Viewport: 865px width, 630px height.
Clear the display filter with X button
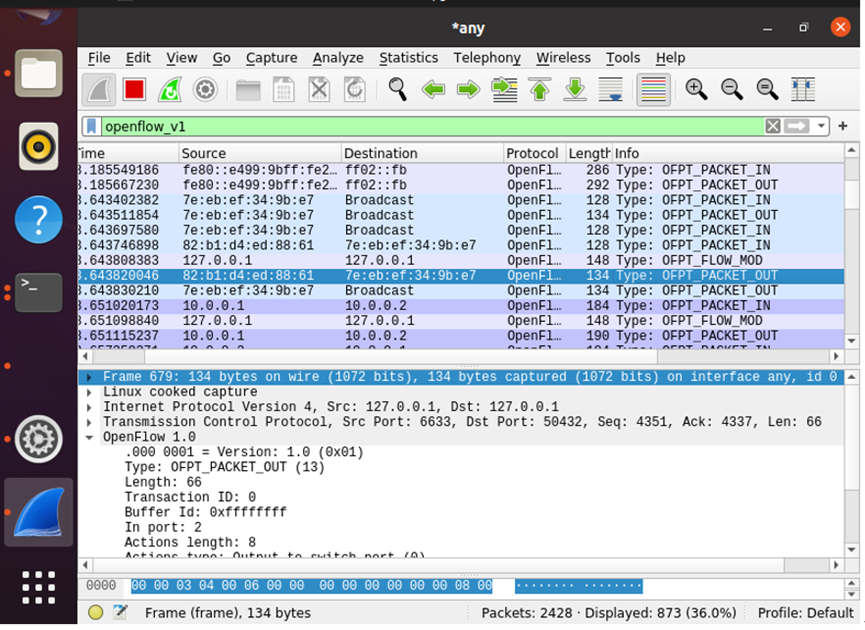[x=773, y=126]
